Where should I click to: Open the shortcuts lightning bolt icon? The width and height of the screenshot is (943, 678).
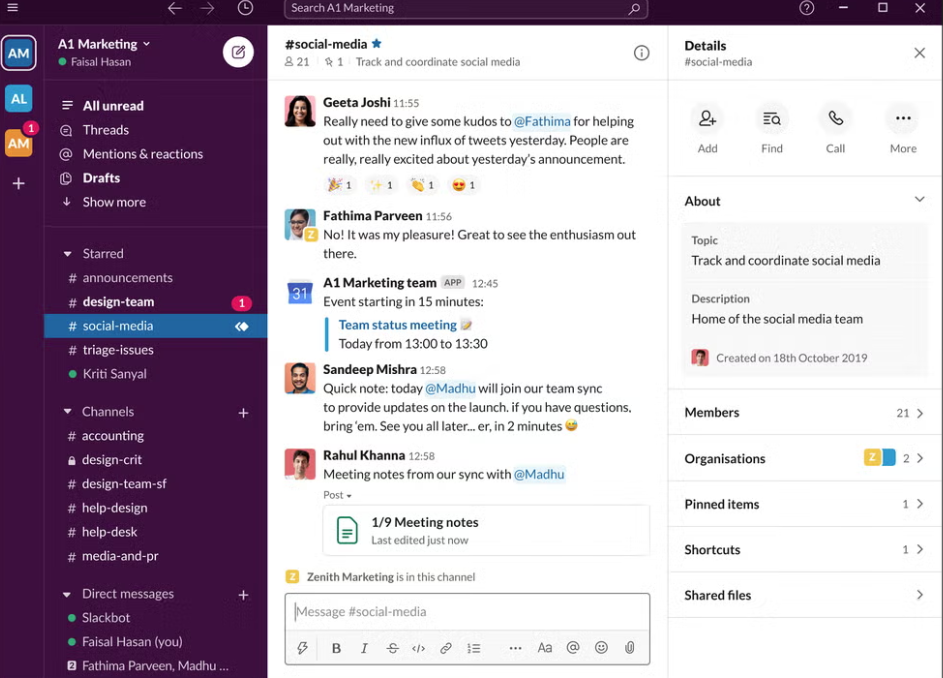pos(303,648)
